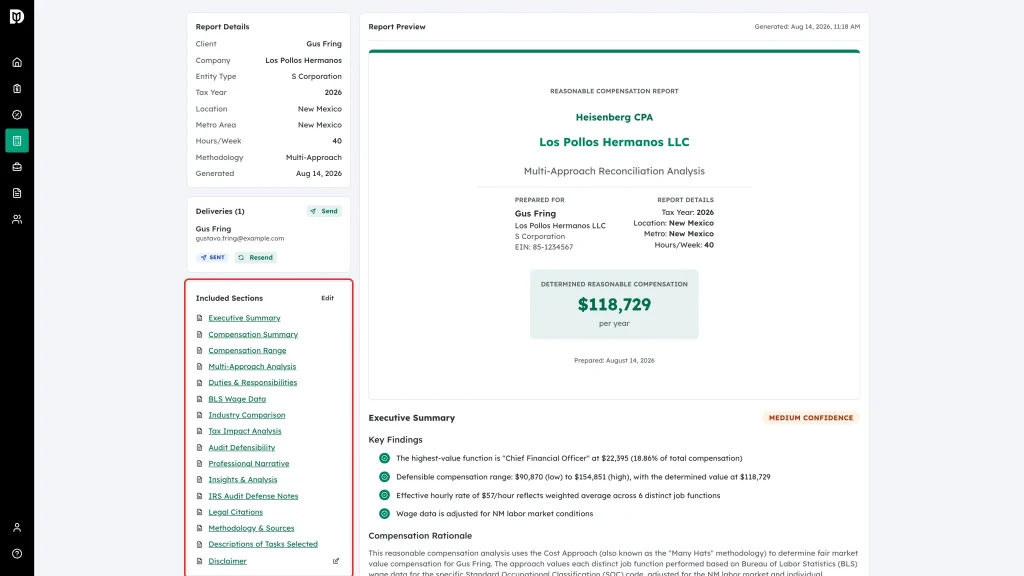Screen dimensions: 1024x576
Task: Open the Home page from sidebar
Action: click(17, 62)
